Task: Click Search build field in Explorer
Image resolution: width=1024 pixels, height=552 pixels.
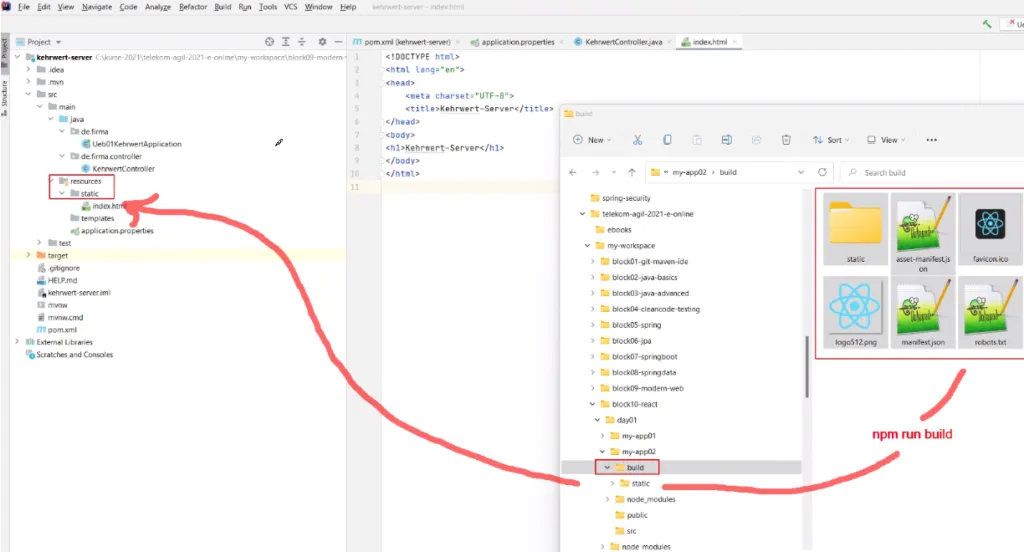Action: pyautogui.click(x=934, y=172)
